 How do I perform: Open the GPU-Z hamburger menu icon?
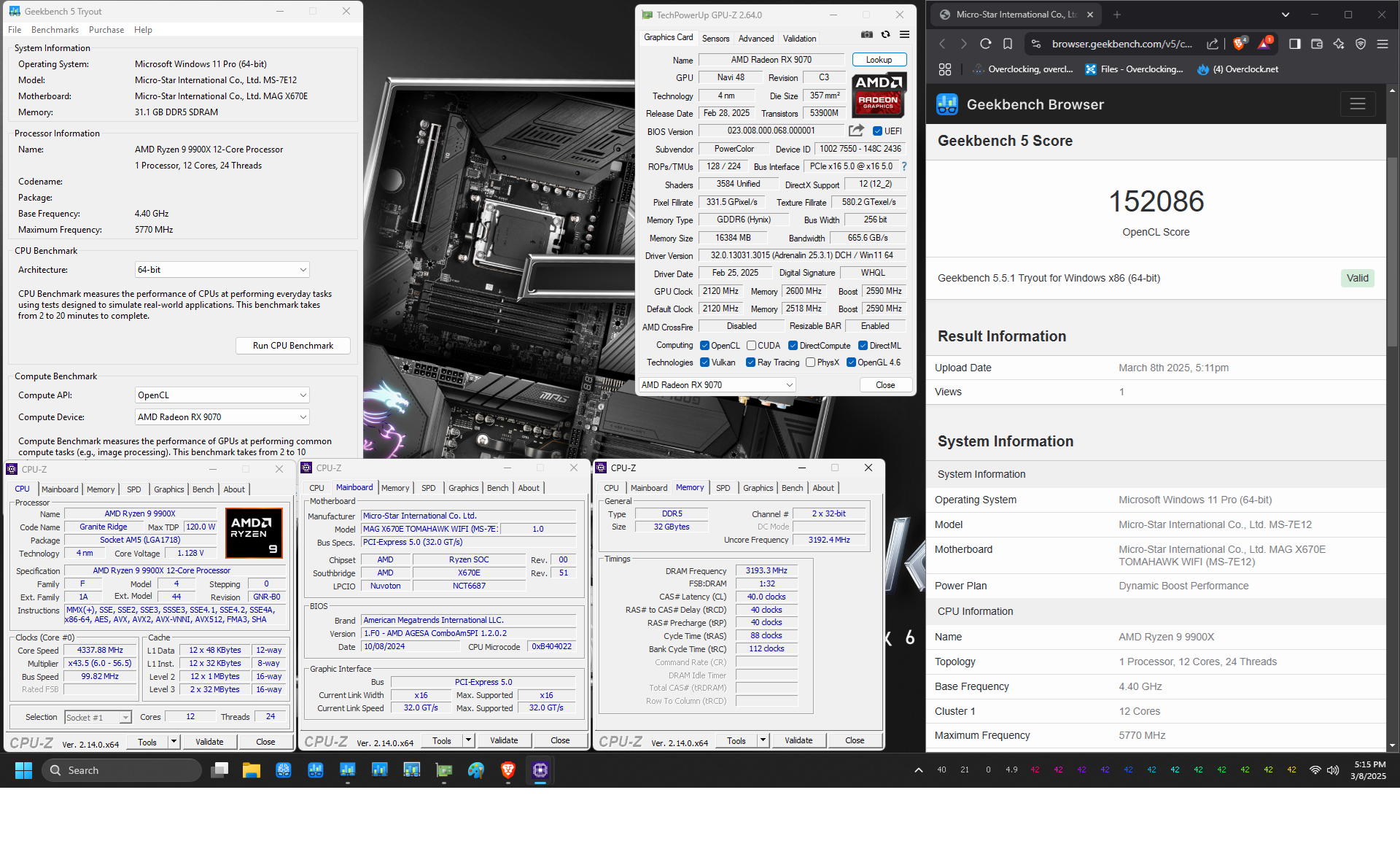pos(904,35)
